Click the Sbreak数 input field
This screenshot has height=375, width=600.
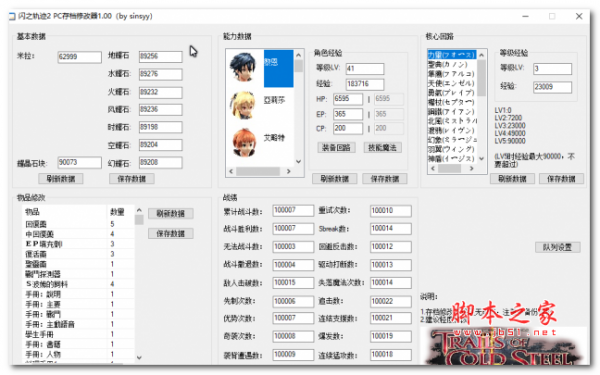coord(391,229)
